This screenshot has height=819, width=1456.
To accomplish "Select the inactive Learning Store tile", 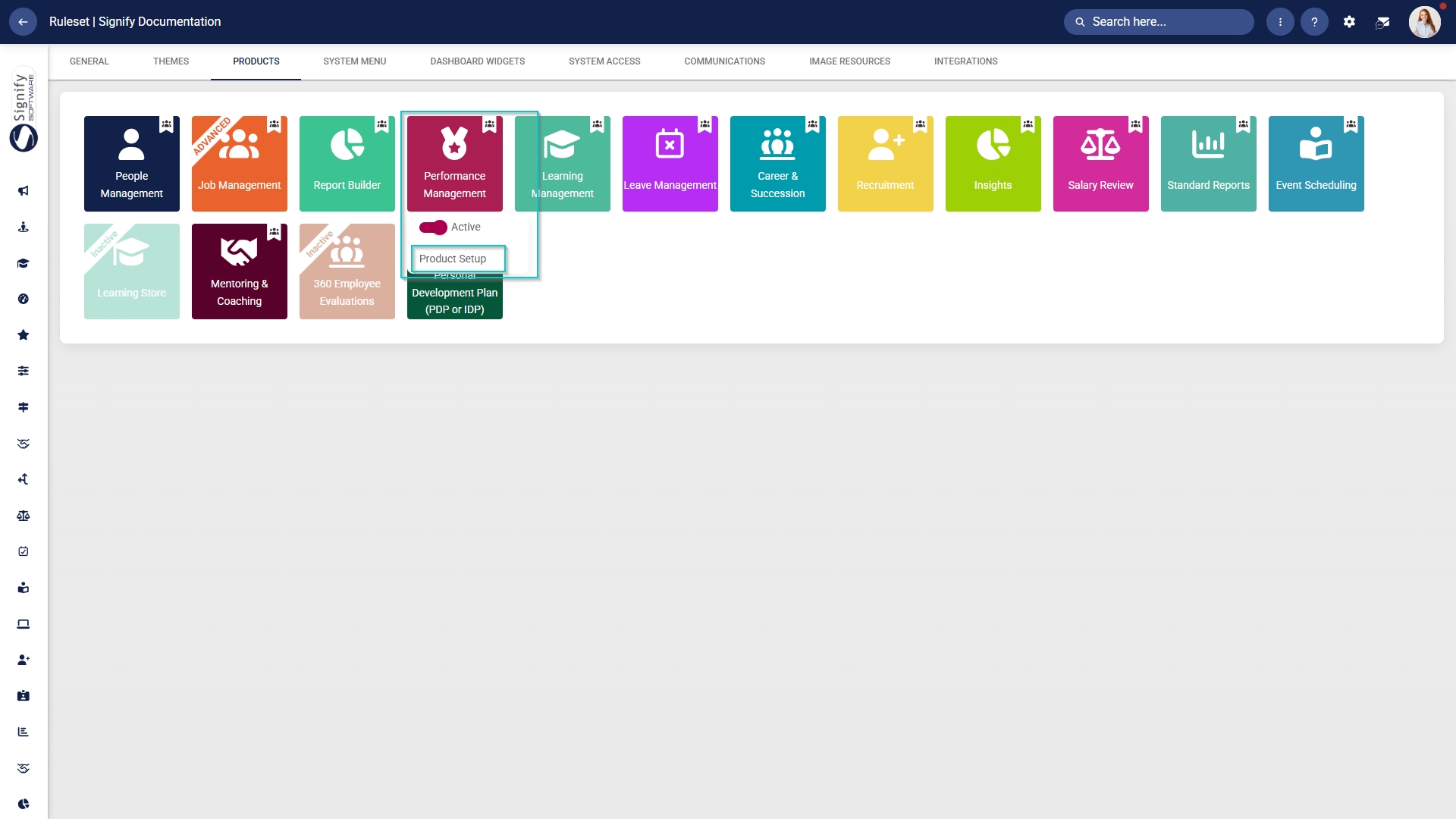I will [x=132, y=271].
